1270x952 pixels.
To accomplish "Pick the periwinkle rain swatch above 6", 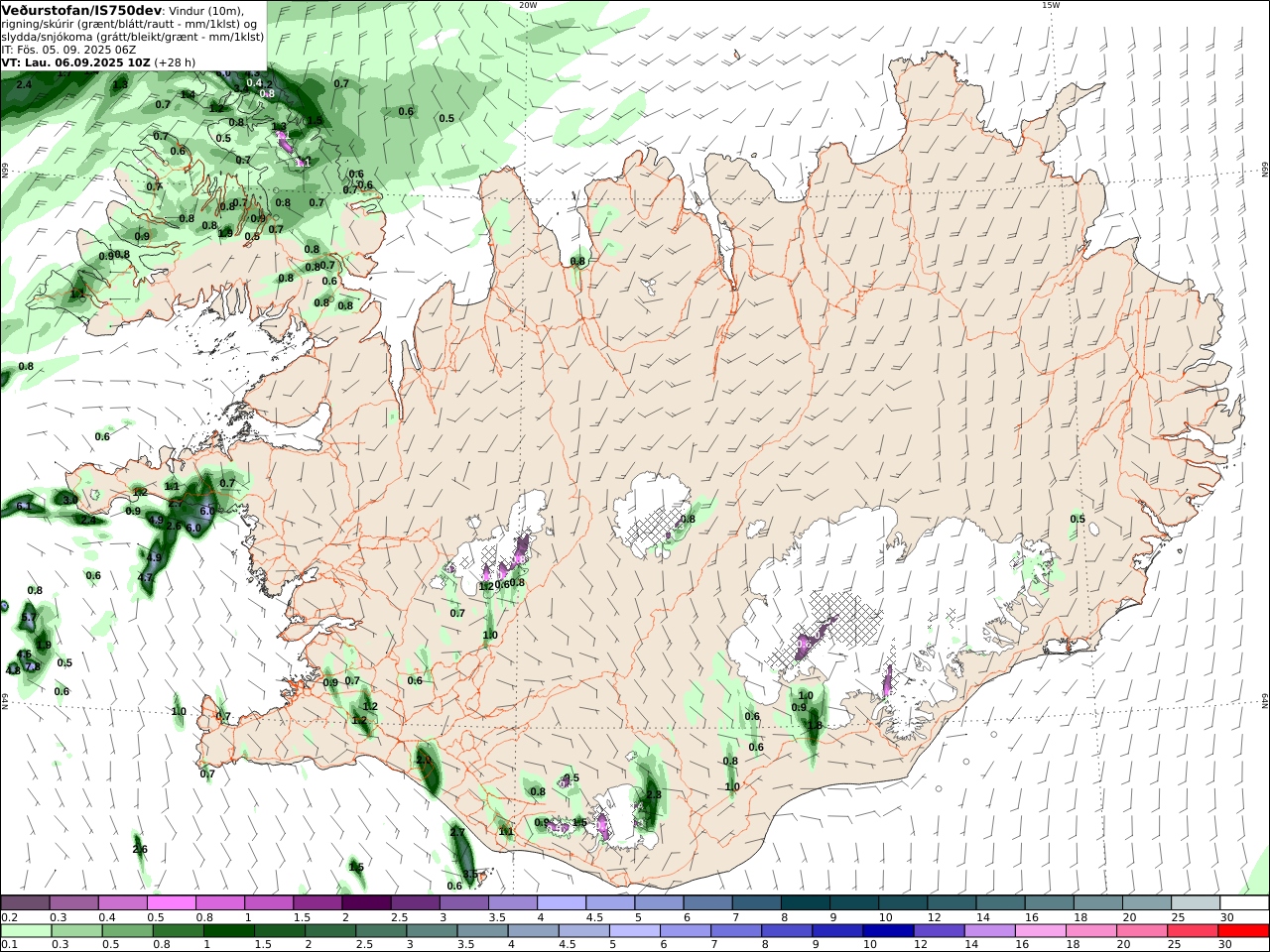I will tap(684, 931).
